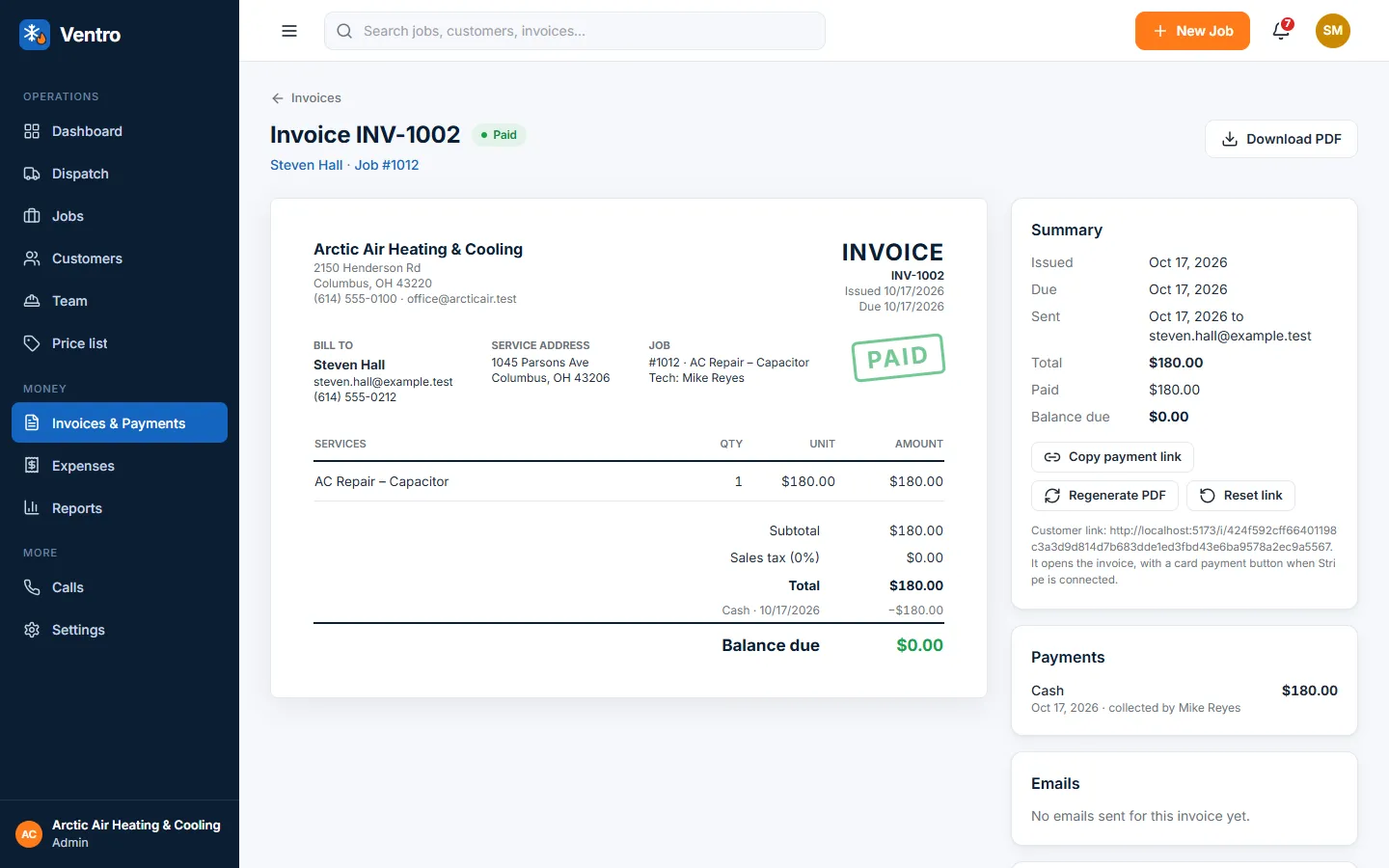Click the Team hard-hat icon
The width and height of the screenshot is (1389, 868).
pos(32,301)
